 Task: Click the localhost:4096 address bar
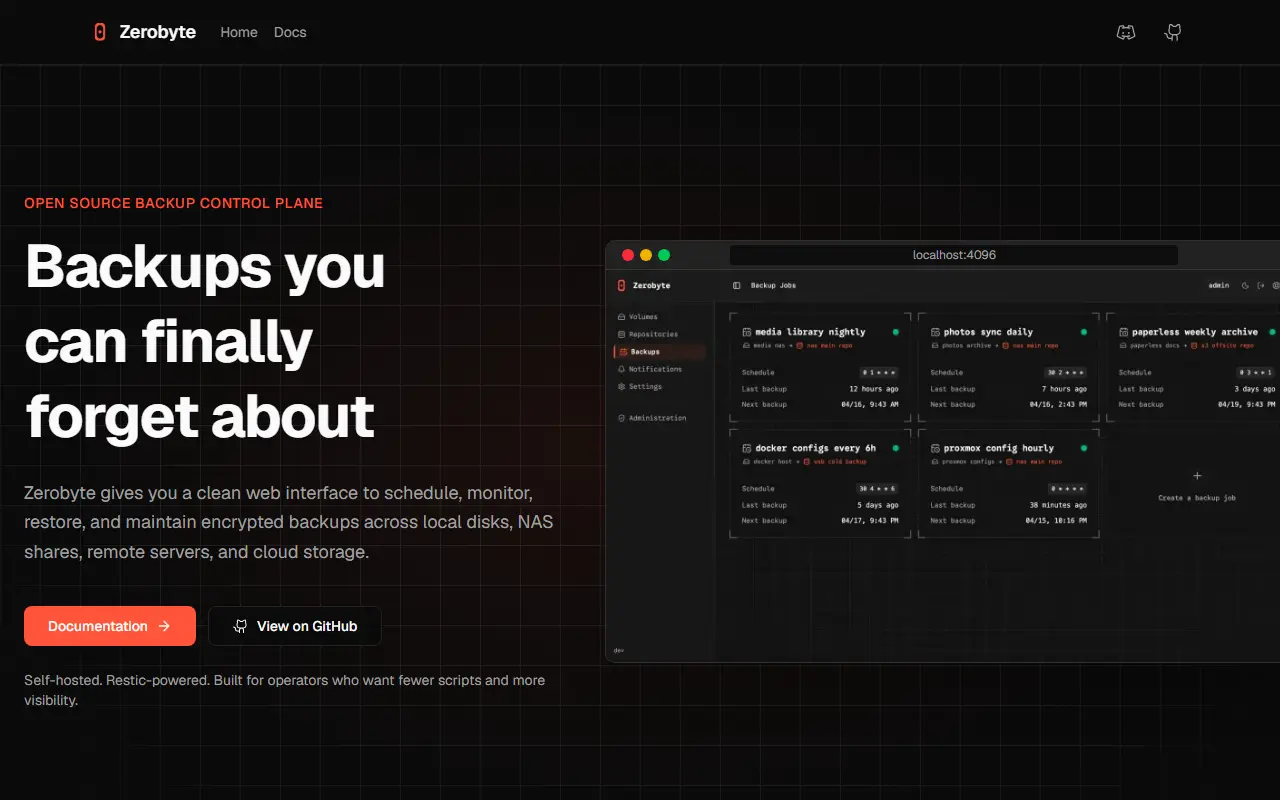(954, 255)
